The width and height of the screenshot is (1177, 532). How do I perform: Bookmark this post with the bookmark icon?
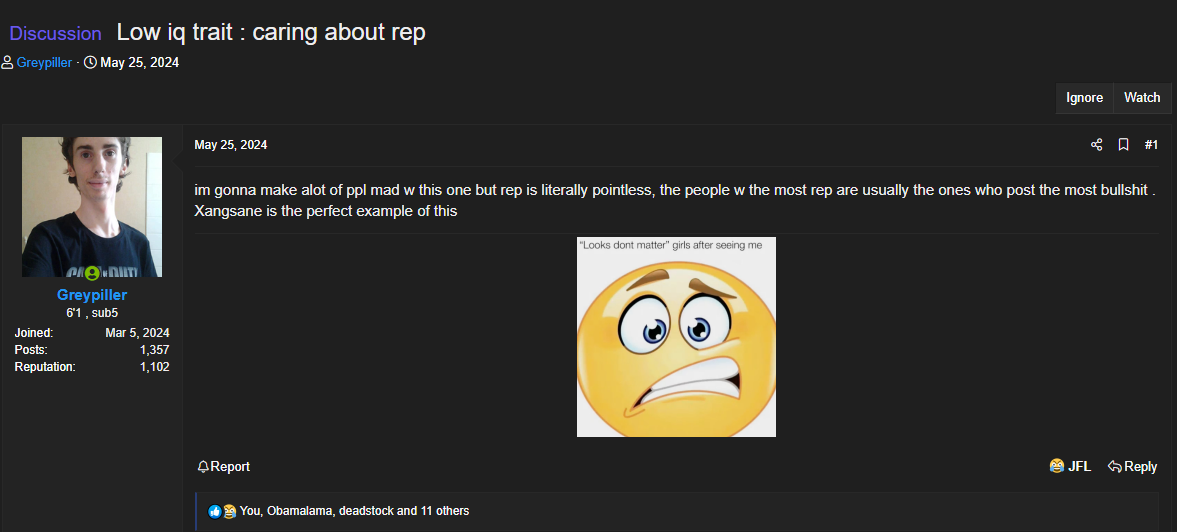pyautogui.click(x=1123, y=145)
